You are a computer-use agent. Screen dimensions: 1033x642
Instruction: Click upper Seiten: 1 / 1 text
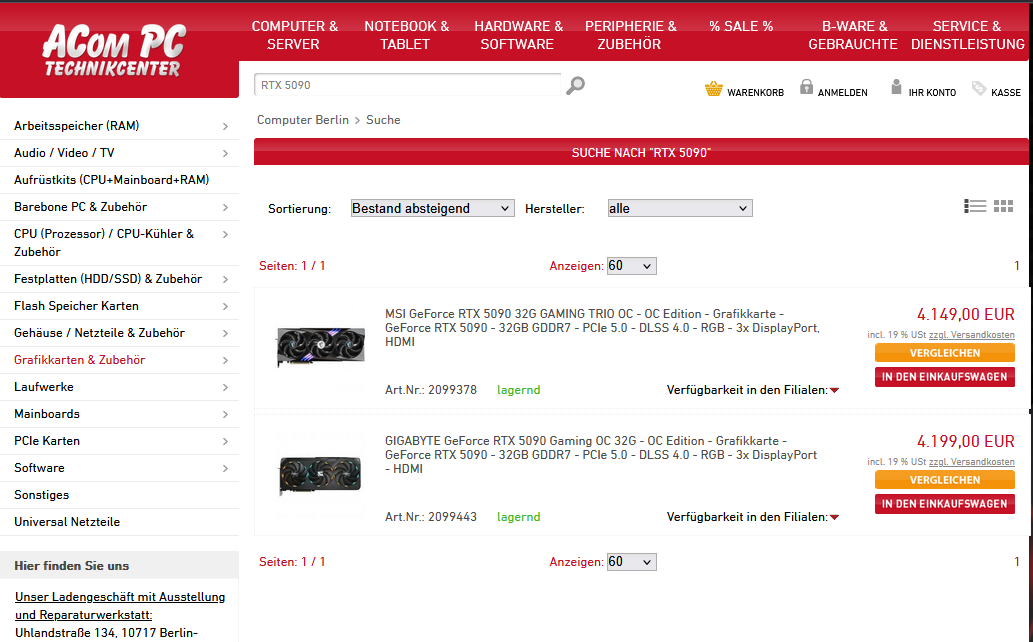[292, 266]
